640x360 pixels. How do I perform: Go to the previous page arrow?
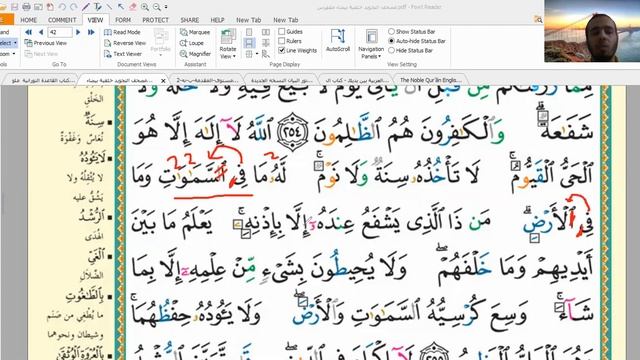click(41, 32)
